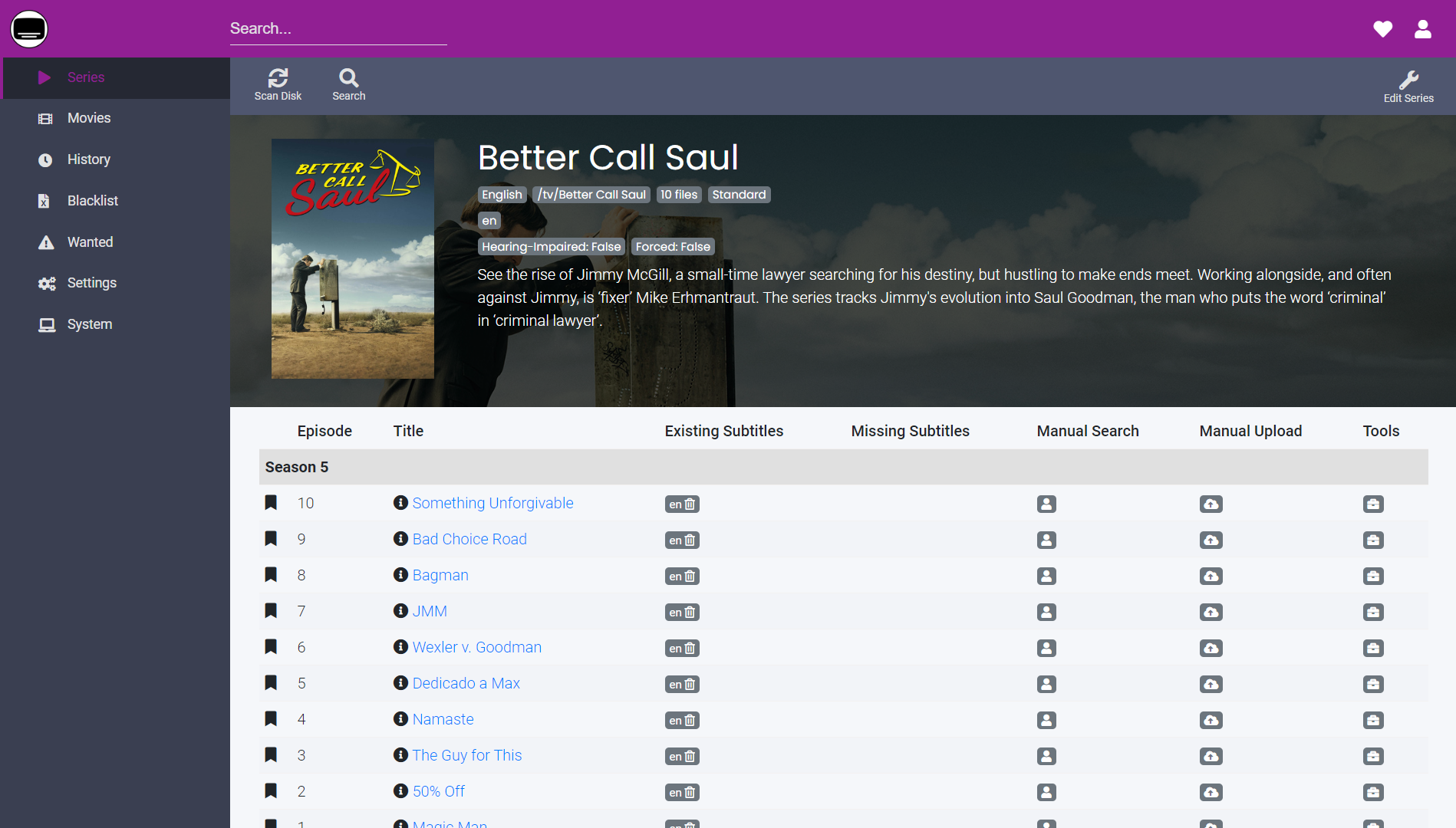Toggle the favorites heart icon
This screenshot has height=828, width=1456.
point(1382,28)
